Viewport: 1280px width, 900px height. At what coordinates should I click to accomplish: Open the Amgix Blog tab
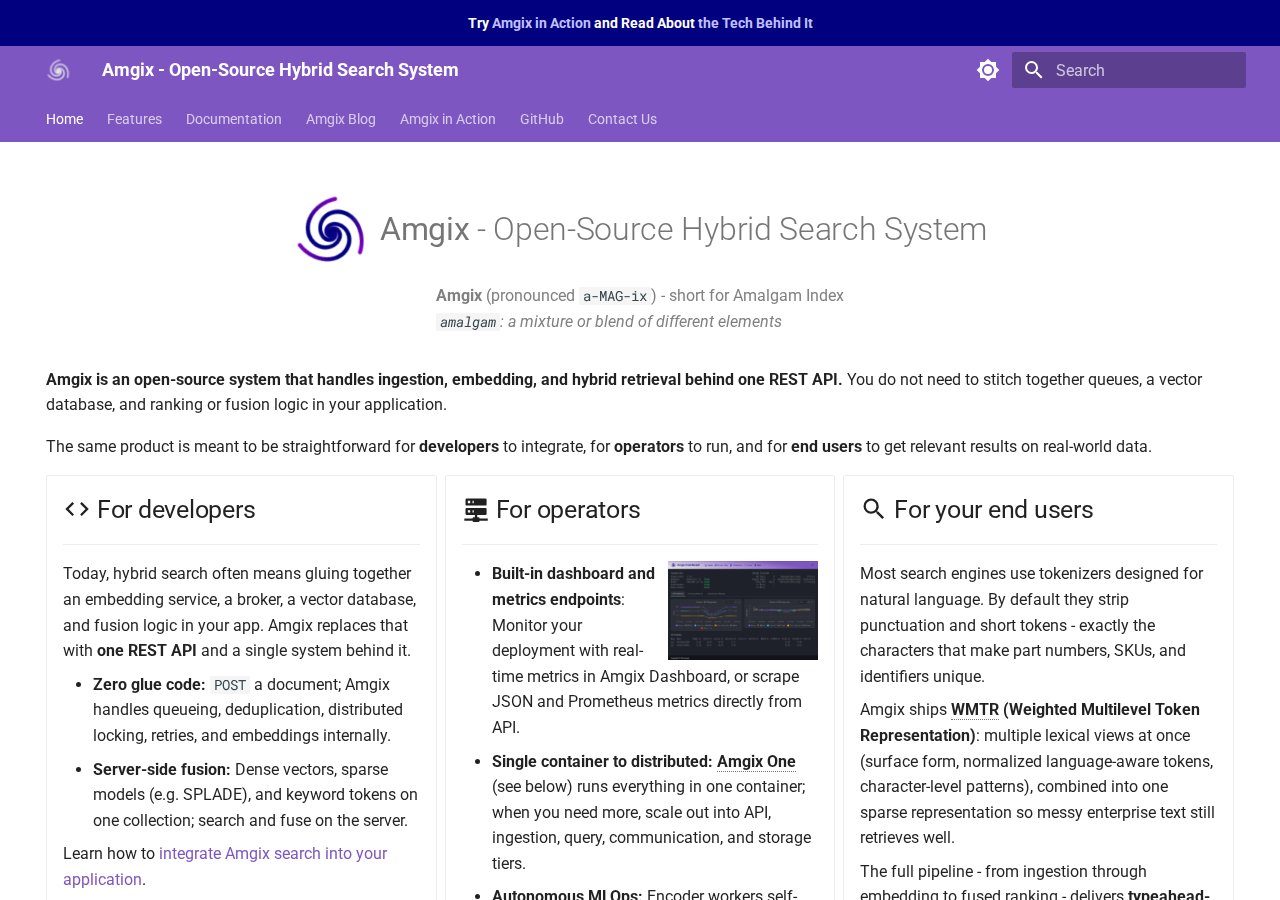[x=341, y=119]
